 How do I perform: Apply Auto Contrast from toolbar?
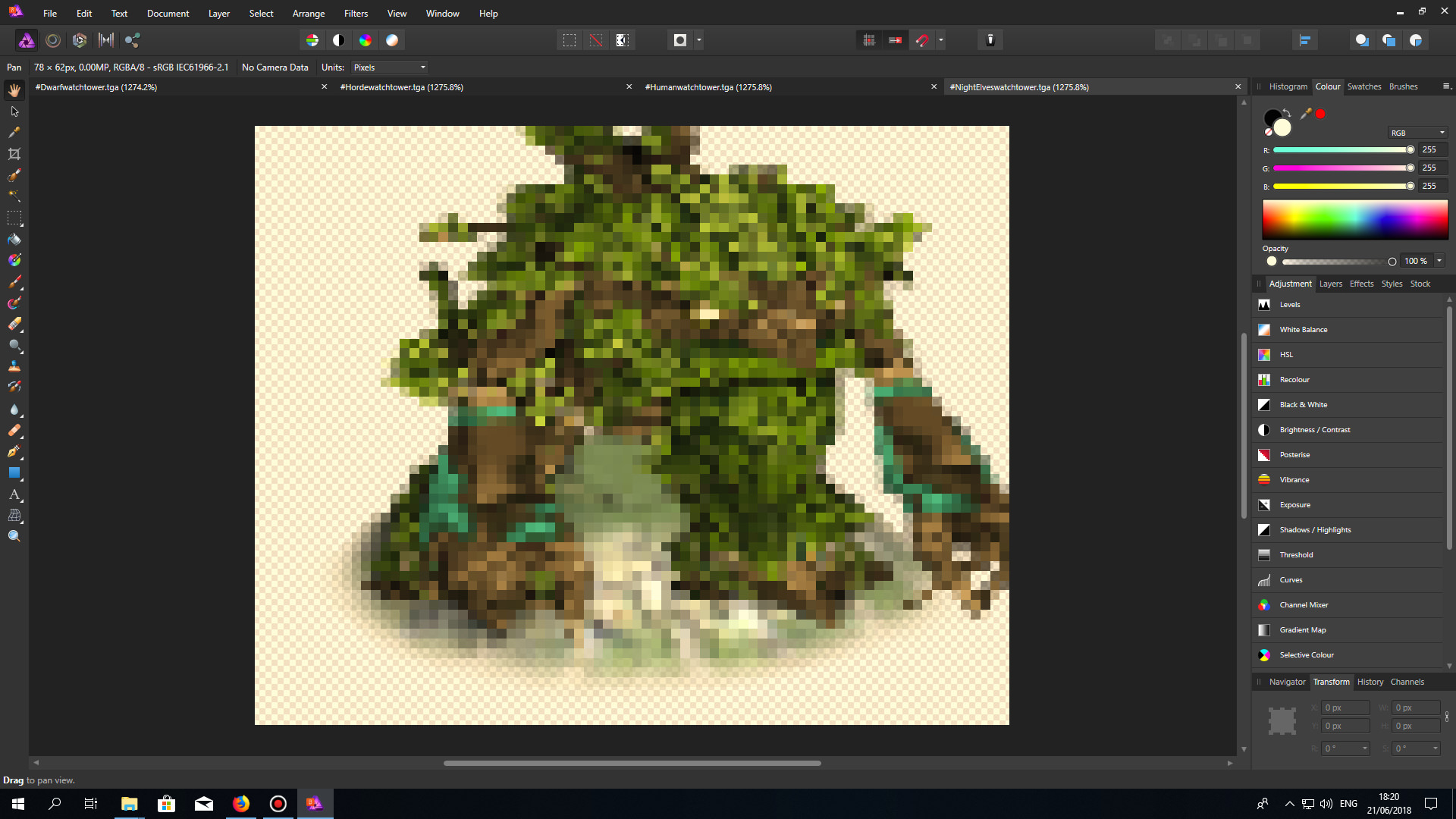(339, 40)
